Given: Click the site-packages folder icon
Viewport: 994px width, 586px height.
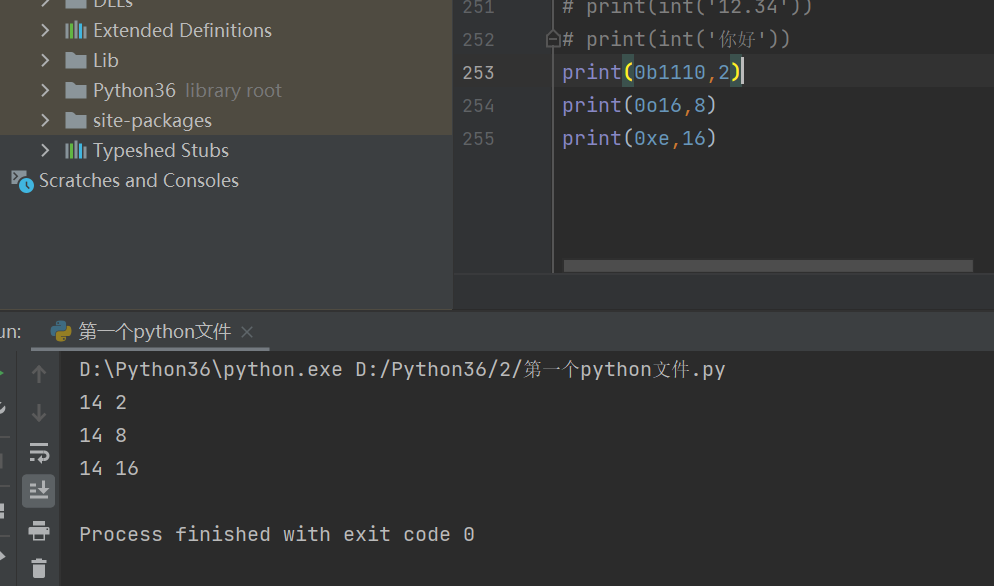Looking at the screenshot, I should [75, 120].
